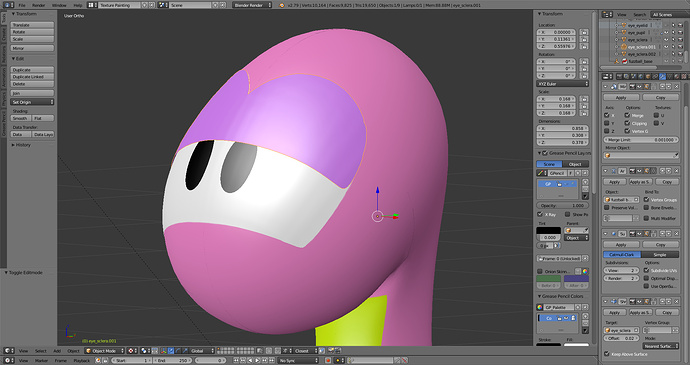Click the Grease Pencil Tint black color swatch

[548, 230]
